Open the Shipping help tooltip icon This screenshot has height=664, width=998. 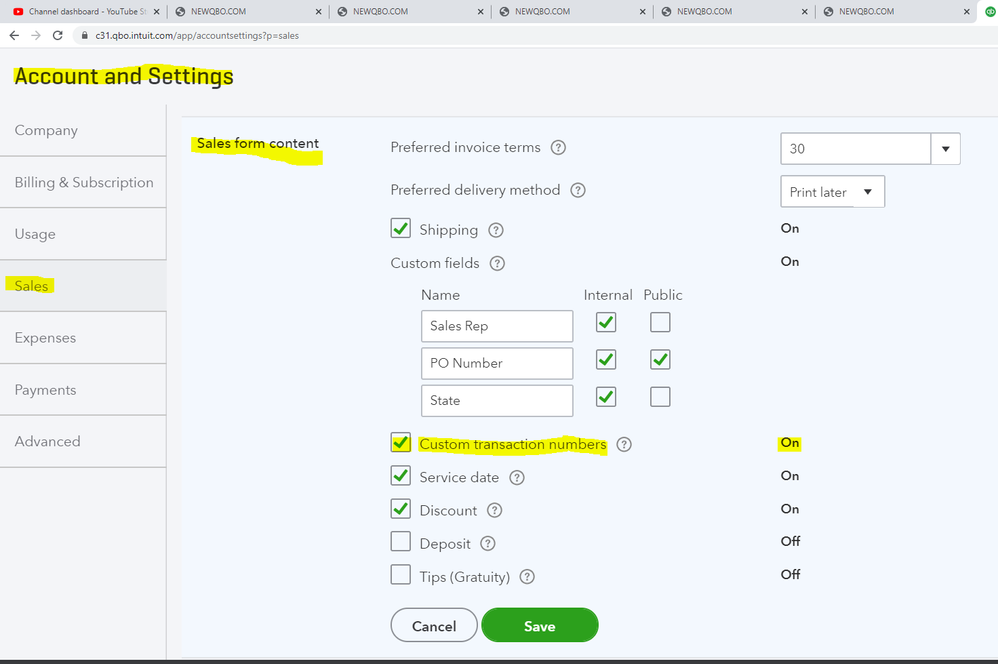[x=496, y=230]
